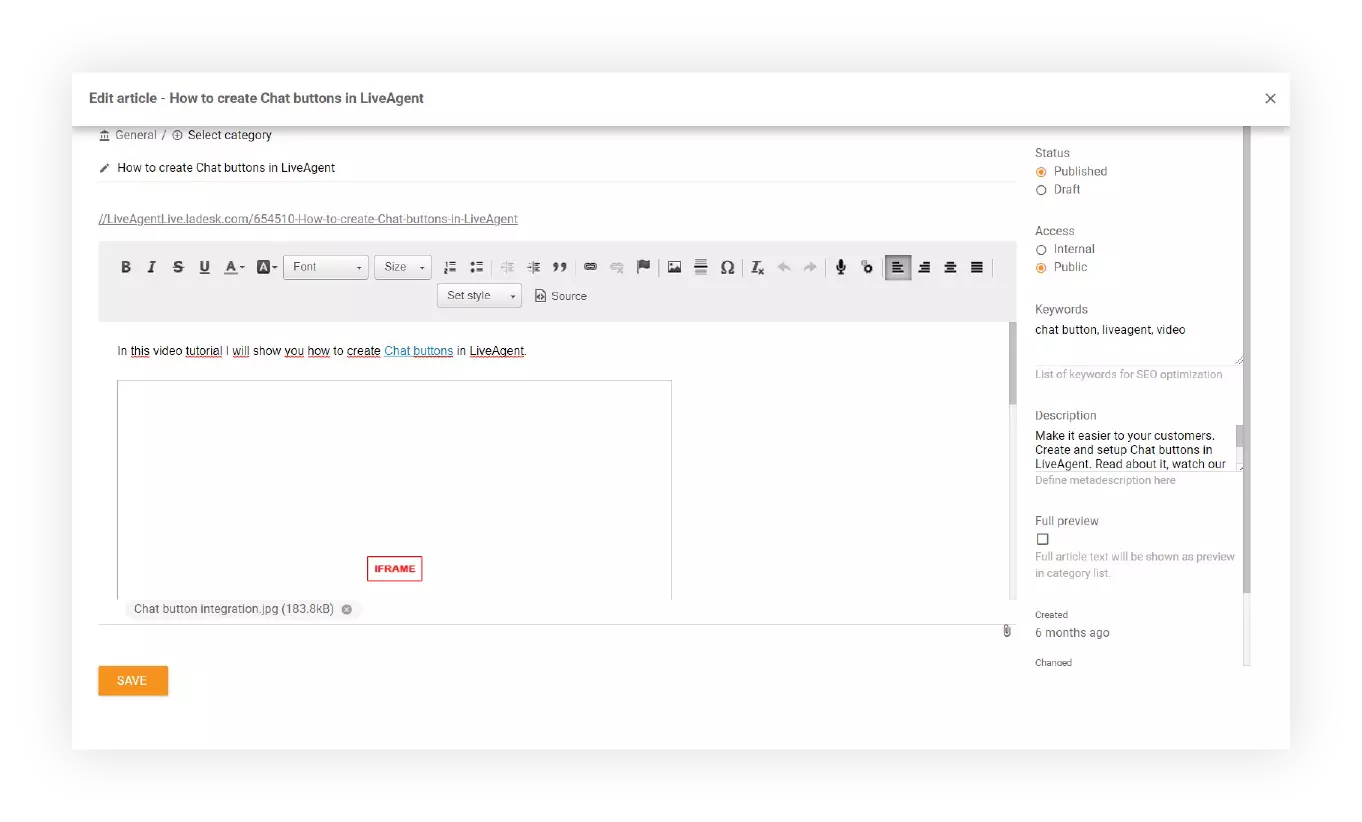Insert a special character with the Omega icon
1362x822 pixels.
coord(727,267)
